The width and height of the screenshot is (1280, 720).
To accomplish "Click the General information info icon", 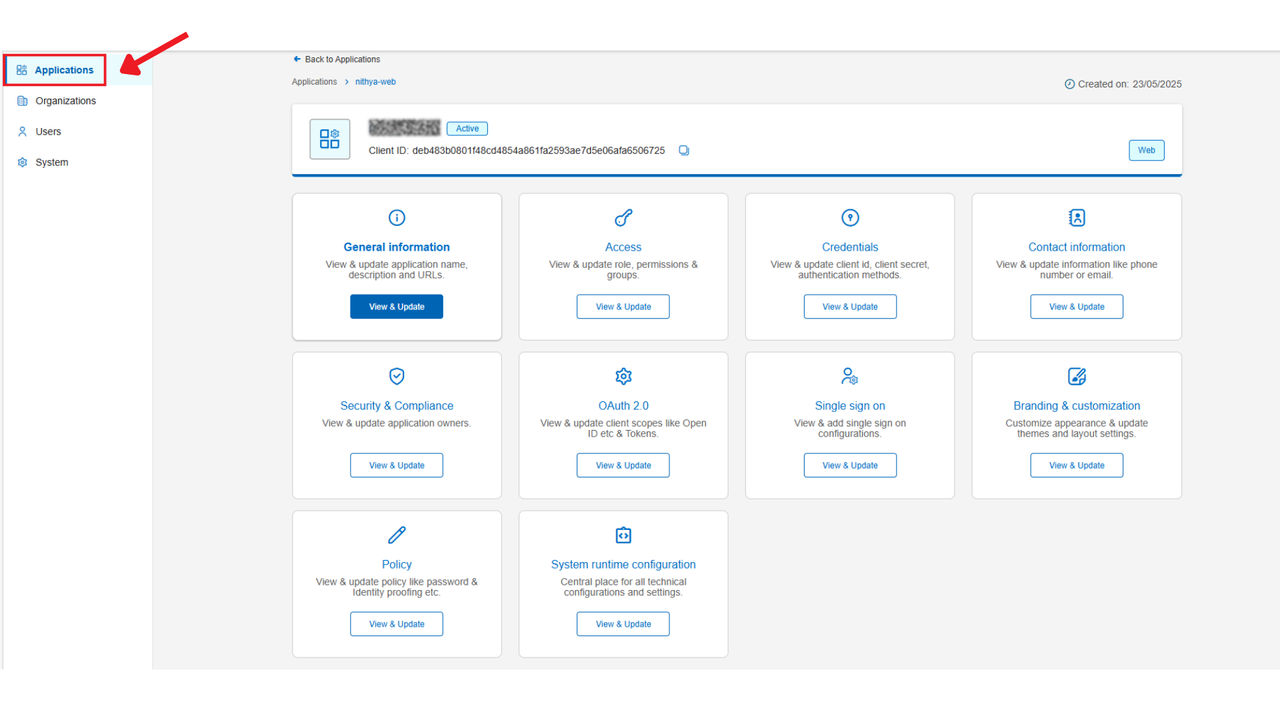I will 397,217.
